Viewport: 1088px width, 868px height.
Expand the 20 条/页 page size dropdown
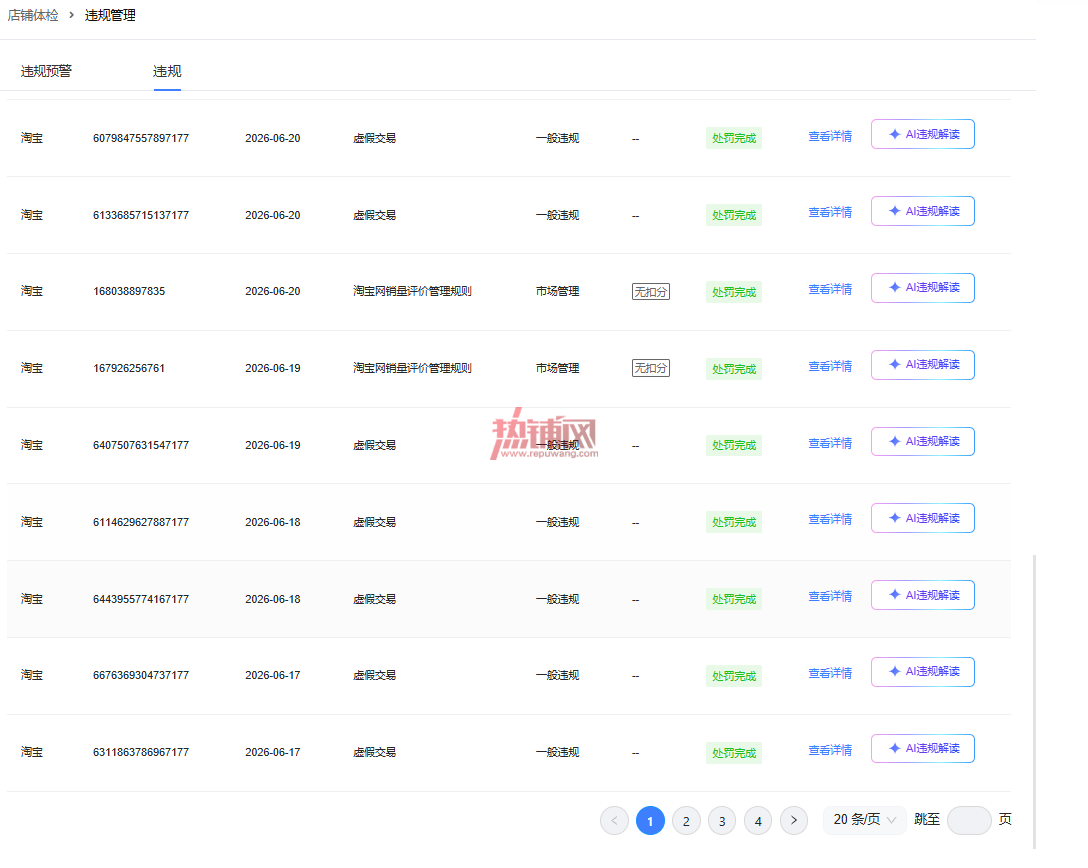[865, 819]
